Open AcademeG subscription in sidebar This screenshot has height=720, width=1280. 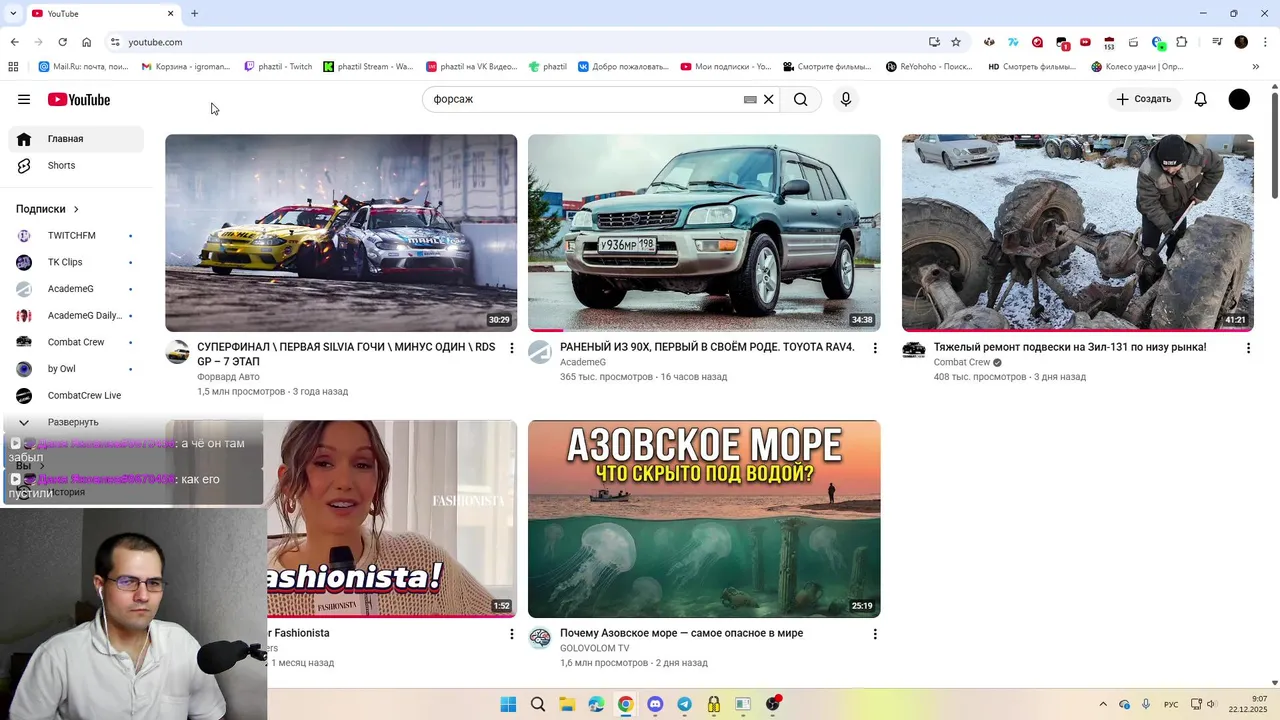pos(76,288)
